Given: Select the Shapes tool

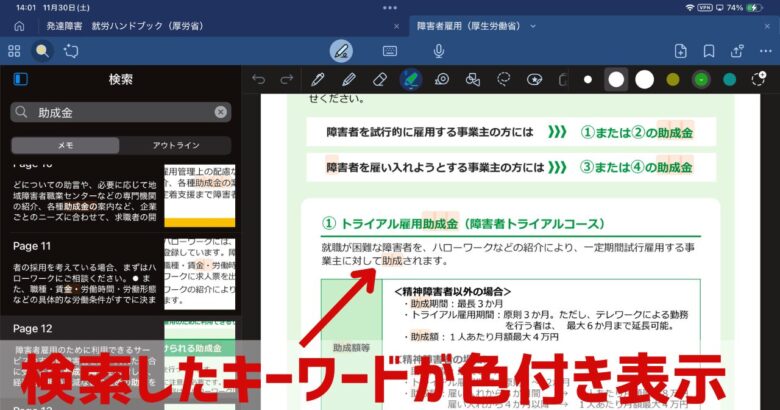Looking at the screenshot, I should click(473, 80).
